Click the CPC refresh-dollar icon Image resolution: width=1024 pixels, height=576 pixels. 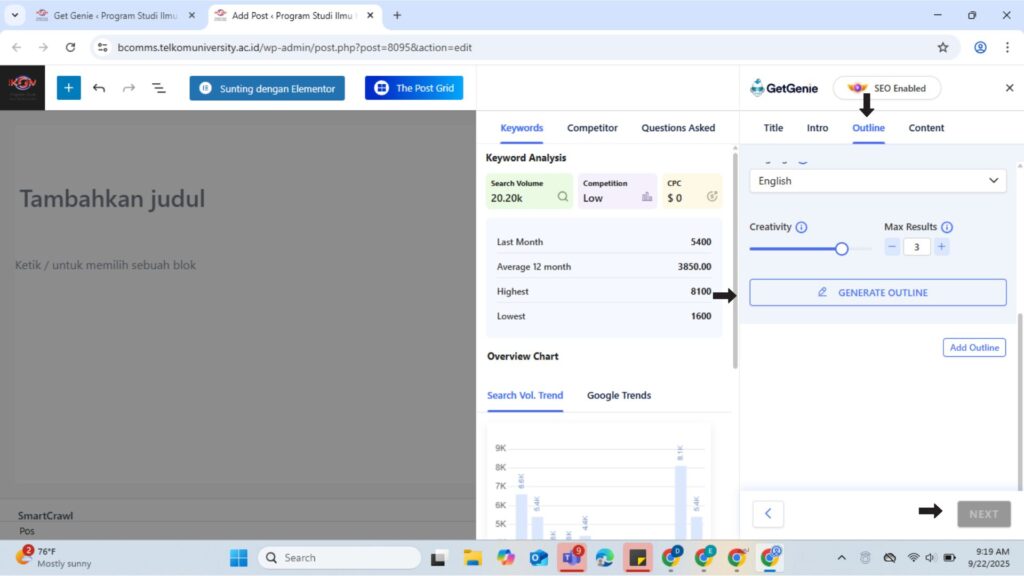(x=712, y=196)
